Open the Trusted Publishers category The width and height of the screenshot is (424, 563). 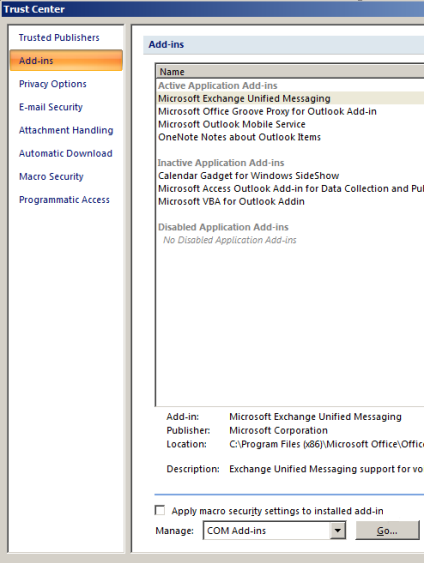59,37
